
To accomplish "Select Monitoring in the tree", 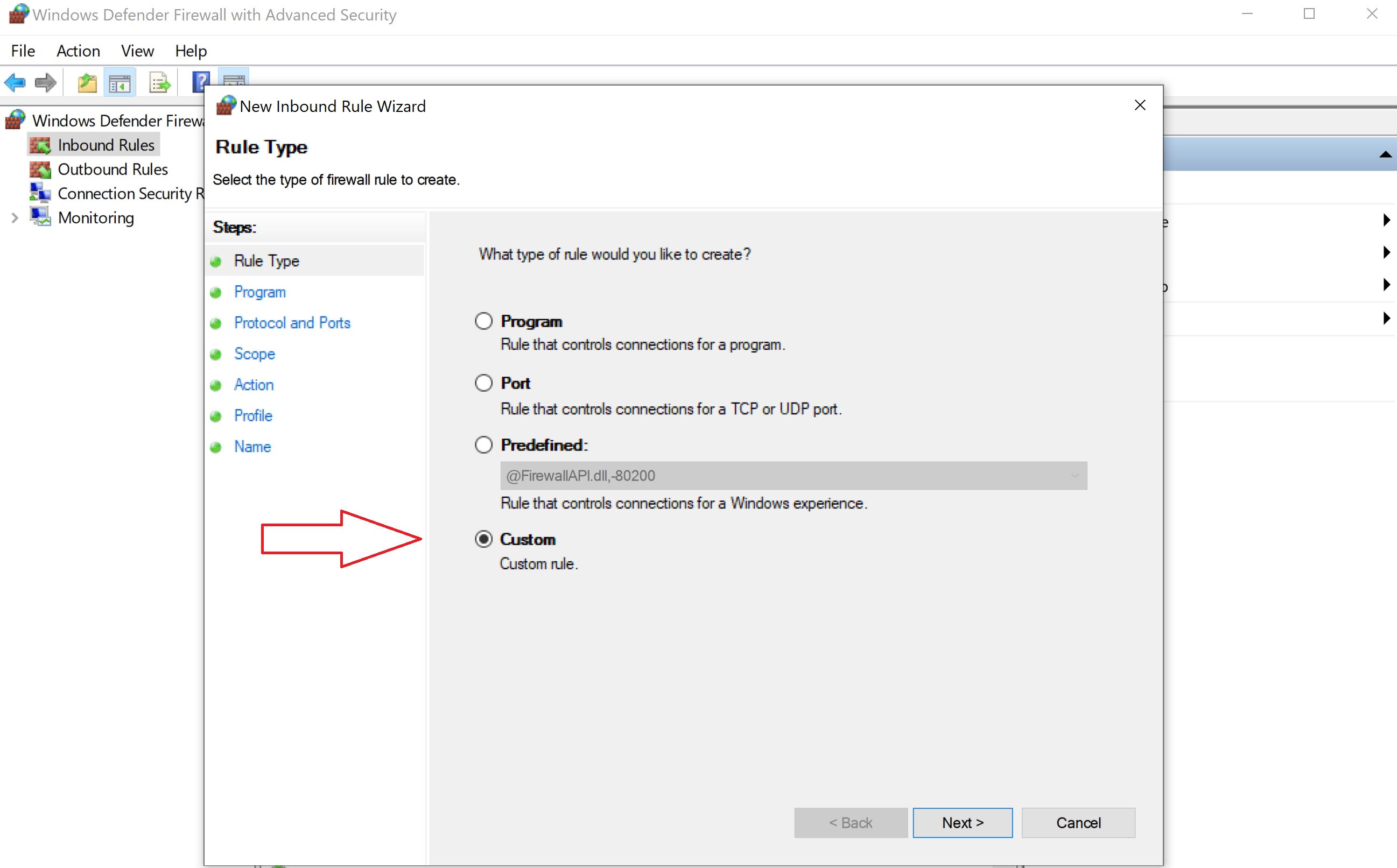I will 96,217.
